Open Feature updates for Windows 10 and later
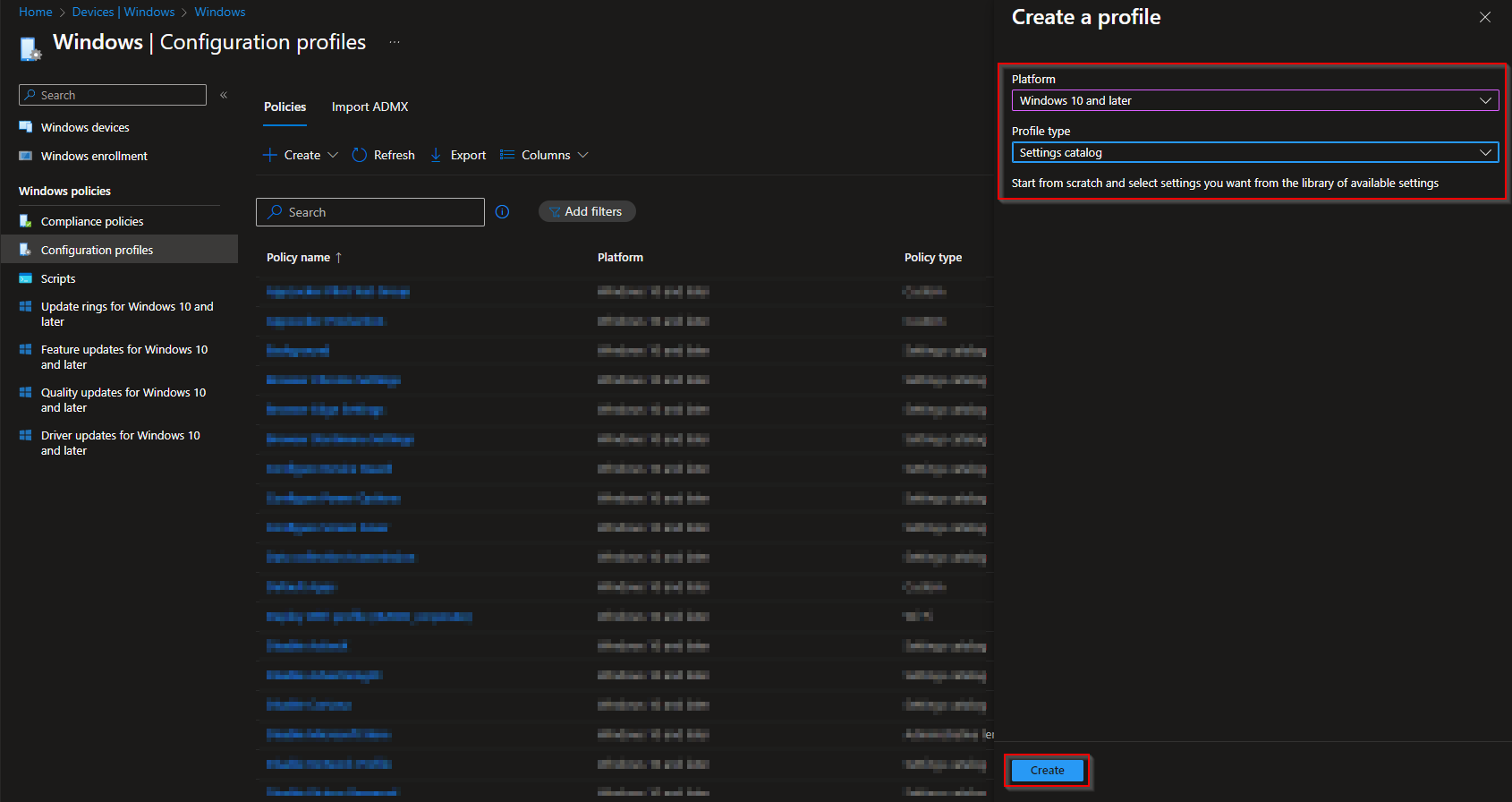This screenshot has width=1512, height=802. point(124,356)
